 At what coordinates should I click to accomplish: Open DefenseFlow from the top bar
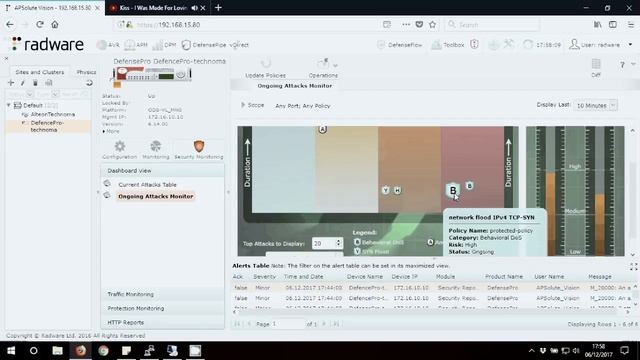click(400, 45)
